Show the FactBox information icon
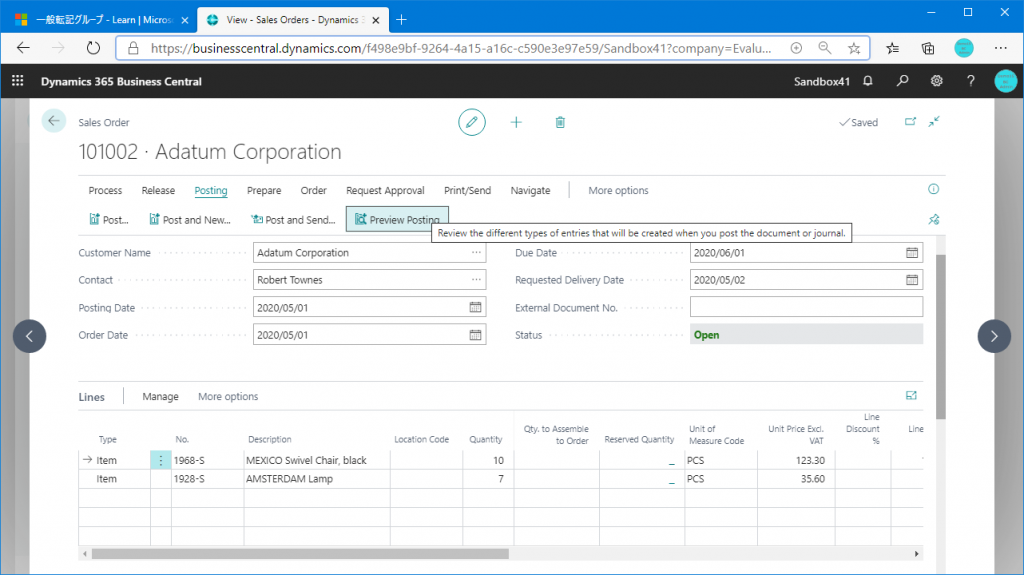This screenshot has height=575, width=1024. [x=933, y=189]
